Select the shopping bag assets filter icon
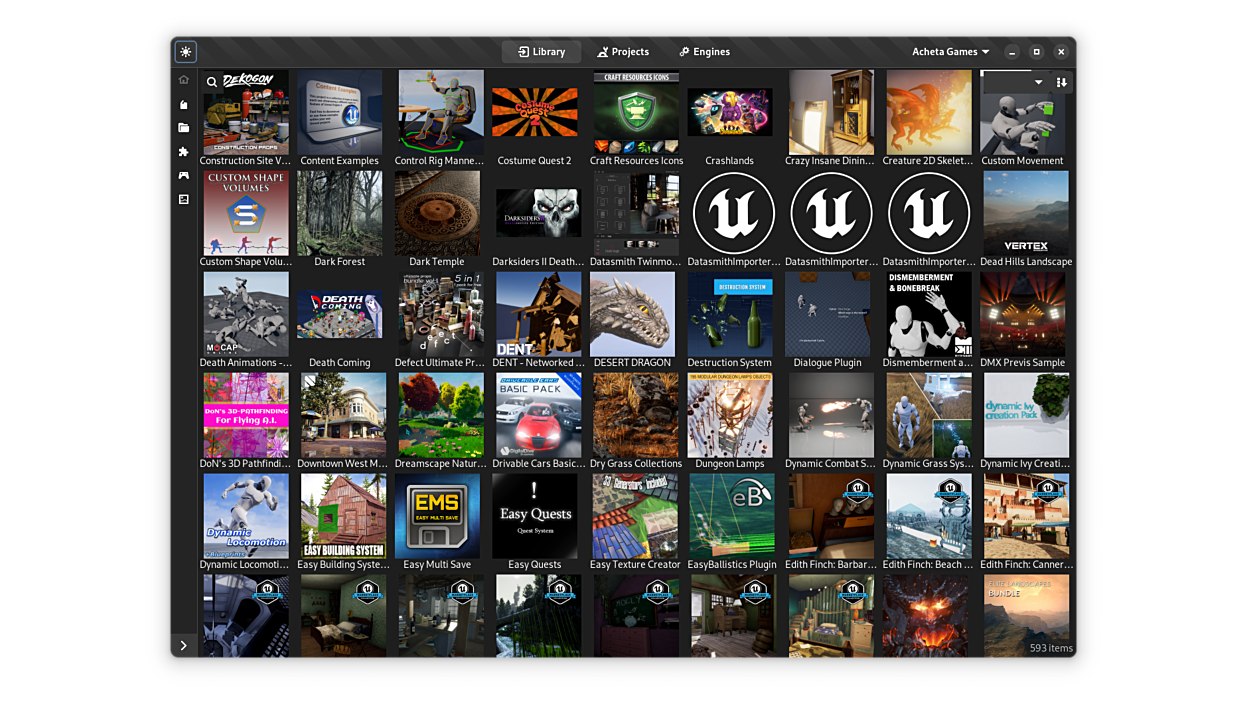The width and height of the screenshot is (1248, 702). click(x=184, y=104)
